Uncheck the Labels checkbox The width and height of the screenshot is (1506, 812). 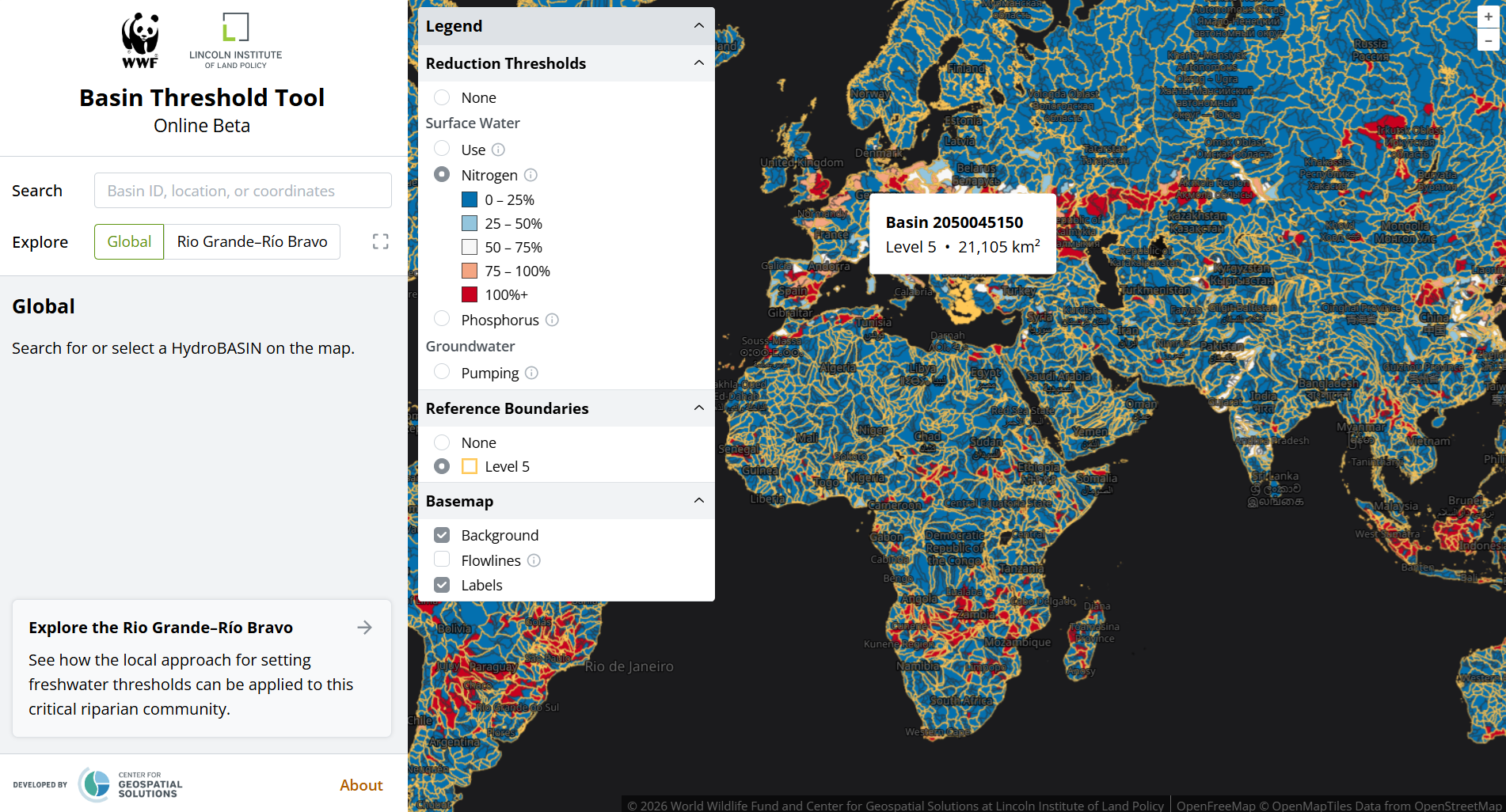(x=442, y=585)
